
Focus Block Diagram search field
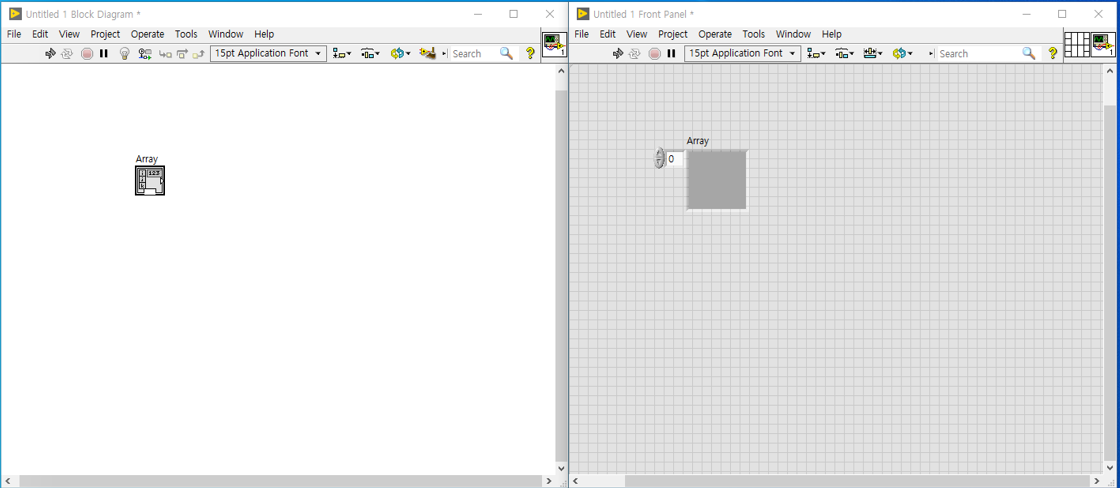pyautogui.click(x=474, y=54)
